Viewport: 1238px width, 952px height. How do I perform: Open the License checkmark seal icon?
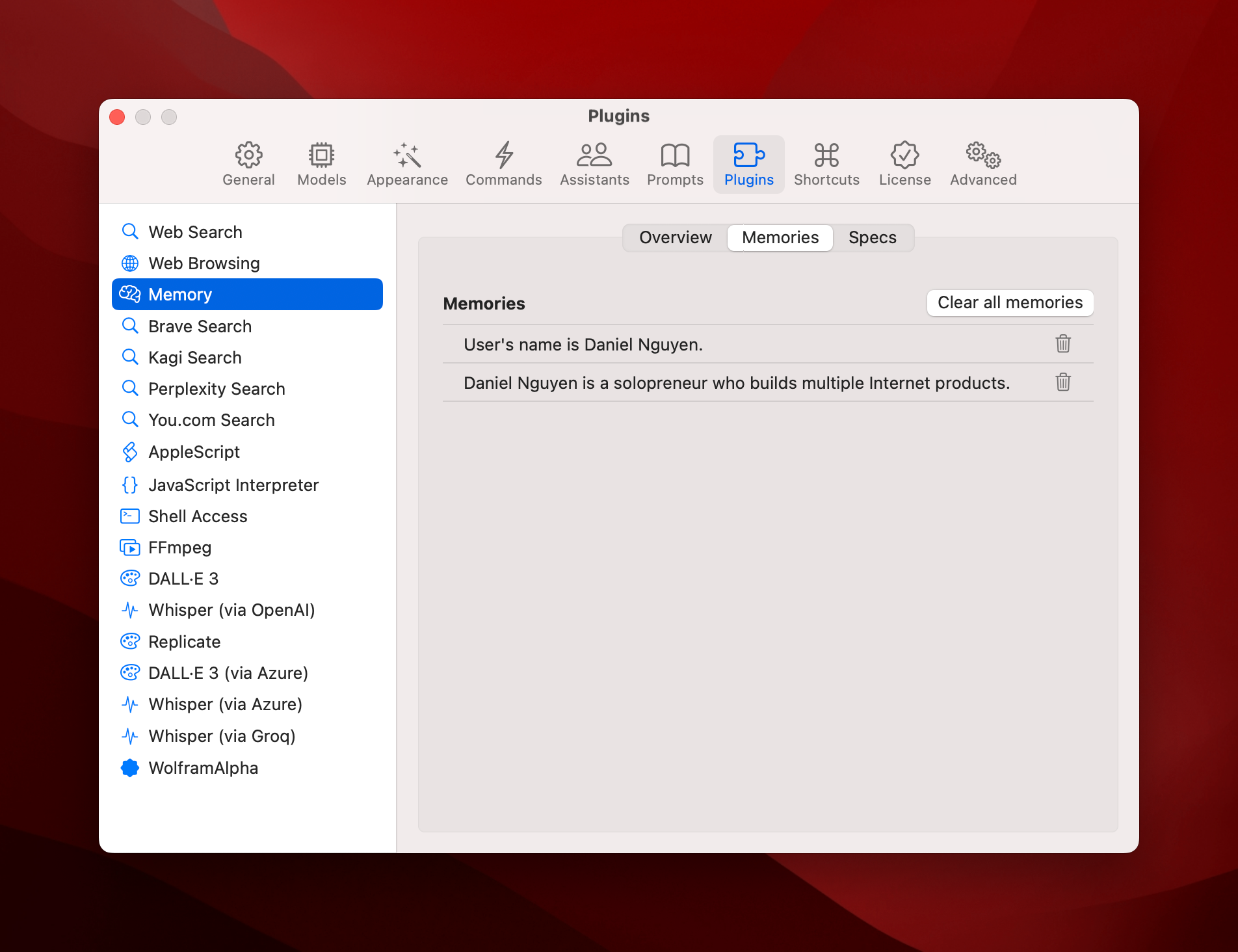[x=904, y=155]
